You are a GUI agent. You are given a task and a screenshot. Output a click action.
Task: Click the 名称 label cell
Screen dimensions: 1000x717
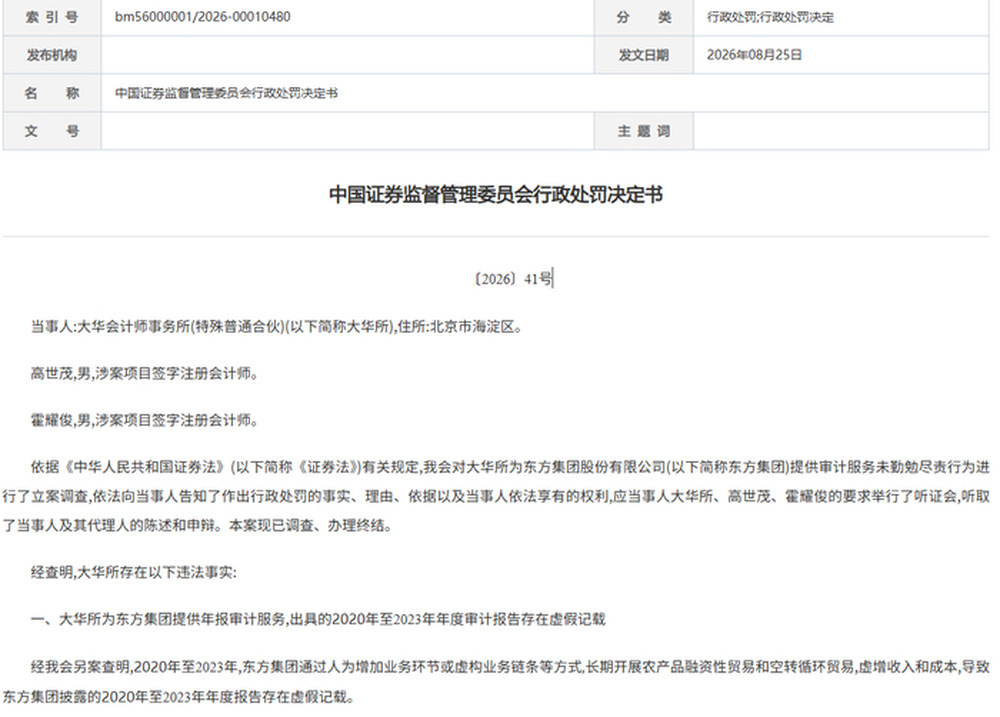point(52,93)
